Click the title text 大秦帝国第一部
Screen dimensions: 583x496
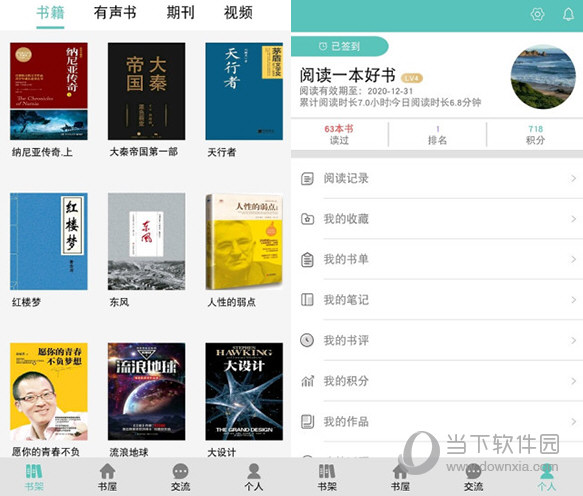(144, 152)
